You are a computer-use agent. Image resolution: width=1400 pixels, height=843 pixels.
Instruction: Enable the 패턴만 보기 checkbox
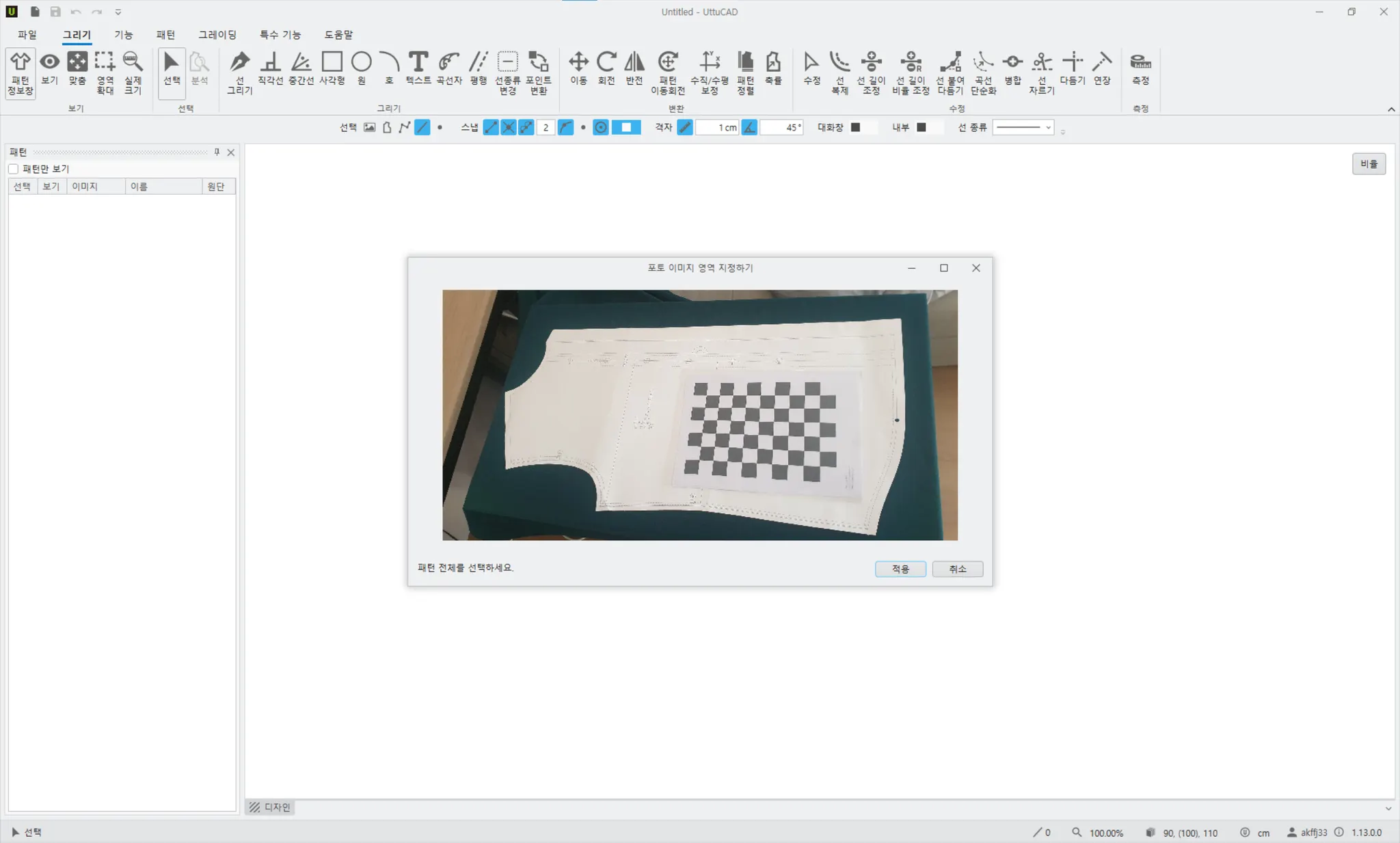coord(14,169)
